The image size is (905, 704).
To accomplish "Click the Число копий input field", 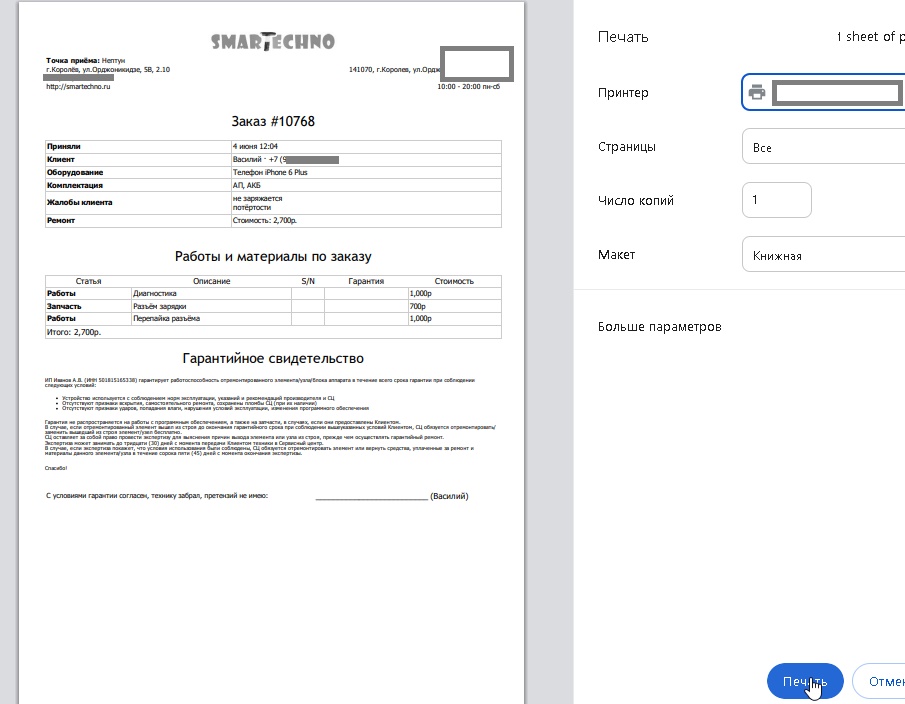I will pyautogui.click(x=776, y=200).
